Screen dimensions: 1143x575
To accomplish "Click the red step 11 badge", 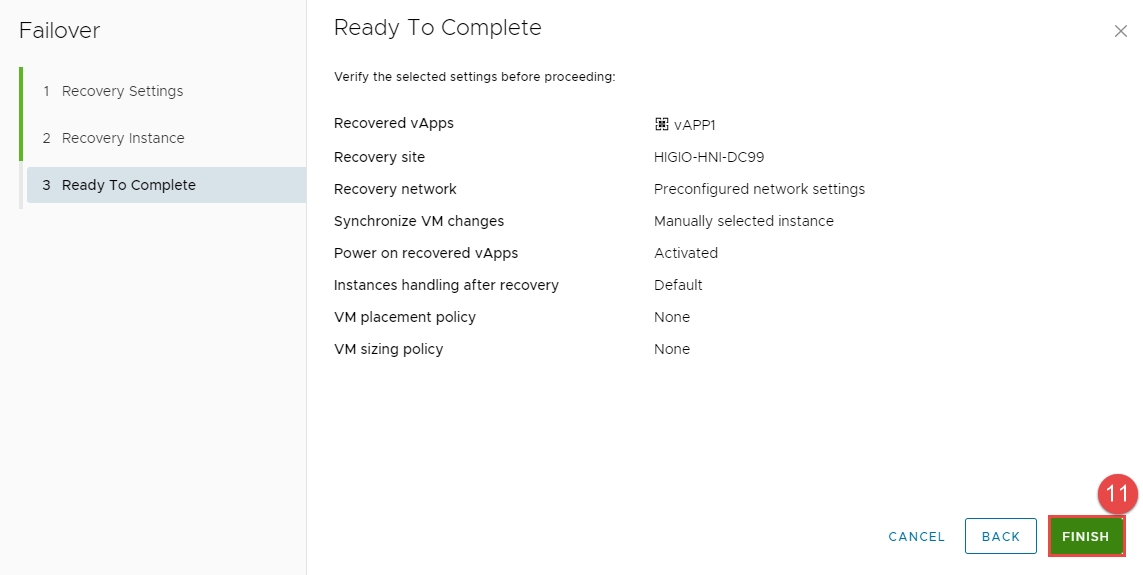I will [1117, 494].
